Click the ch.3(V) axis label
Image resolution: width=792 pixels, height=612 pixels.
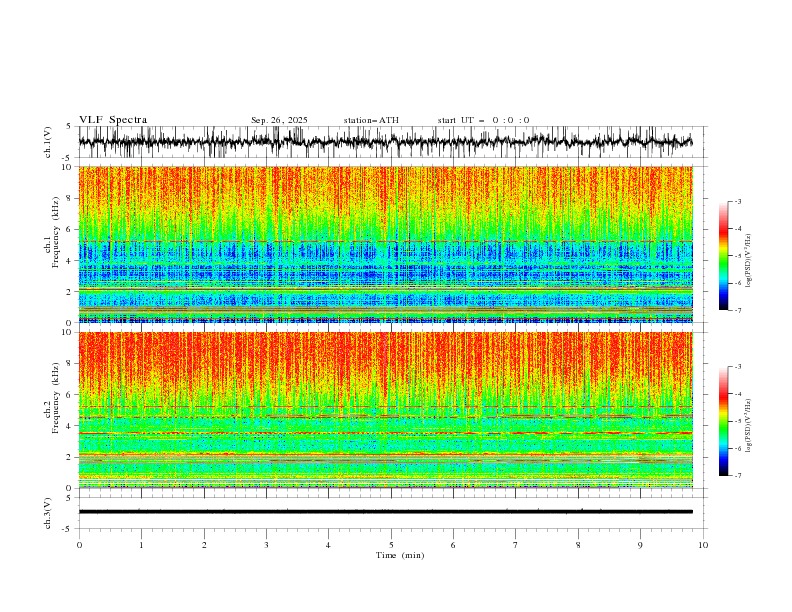pyautogui.click(x=48, y=513)
